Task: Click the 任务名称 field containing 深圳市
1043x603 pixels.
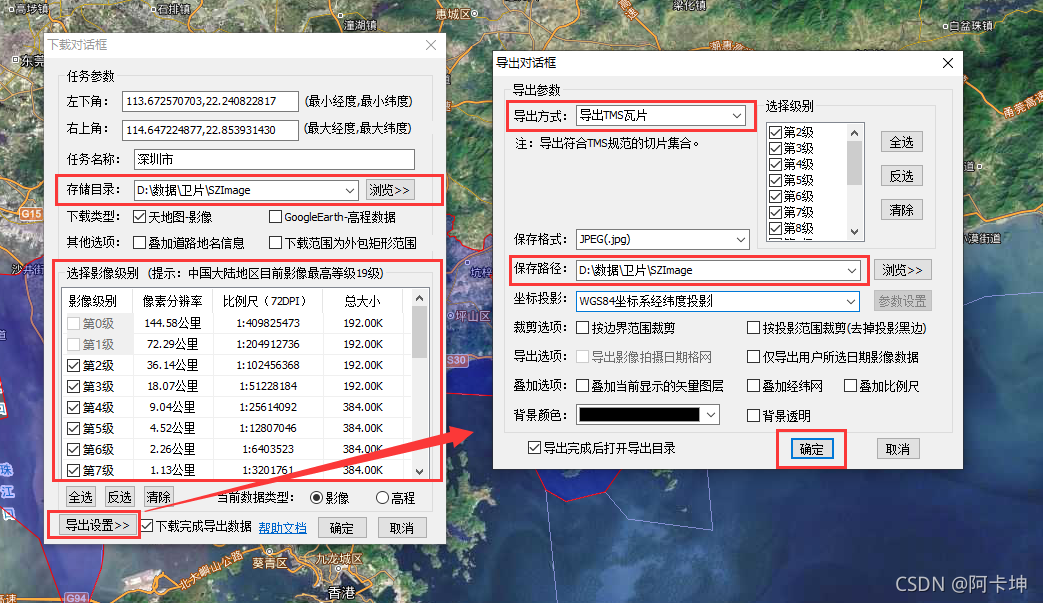Action: [275, 159]
